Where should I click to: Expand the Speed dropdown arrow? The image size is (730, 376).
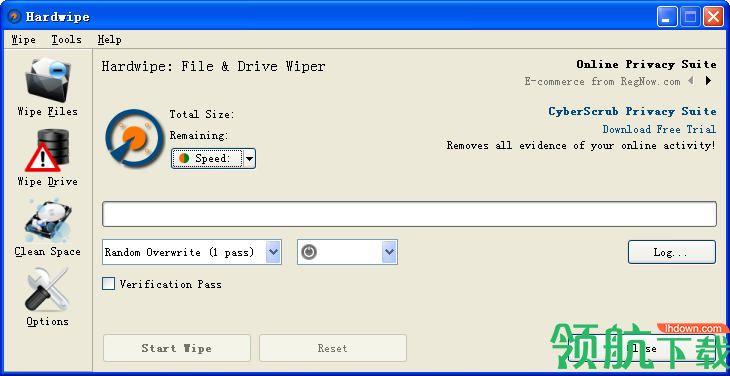coord(250,159)
